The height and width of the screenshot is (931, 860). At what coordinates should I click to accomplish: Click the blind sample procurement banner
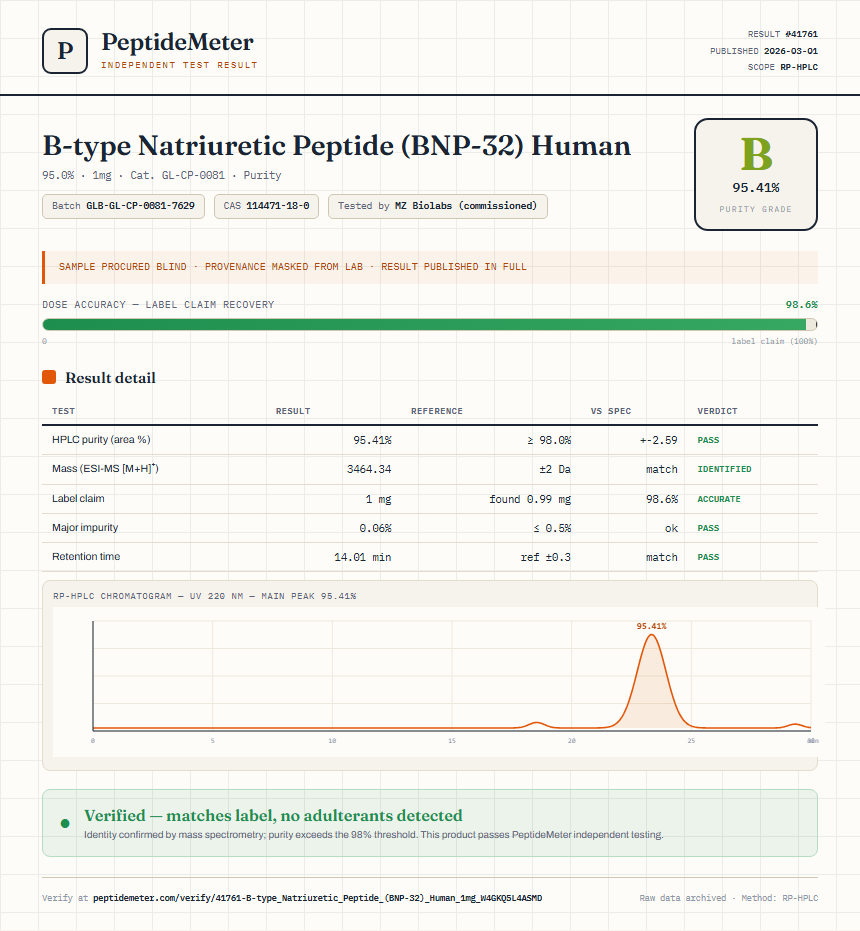coord(430,267)
